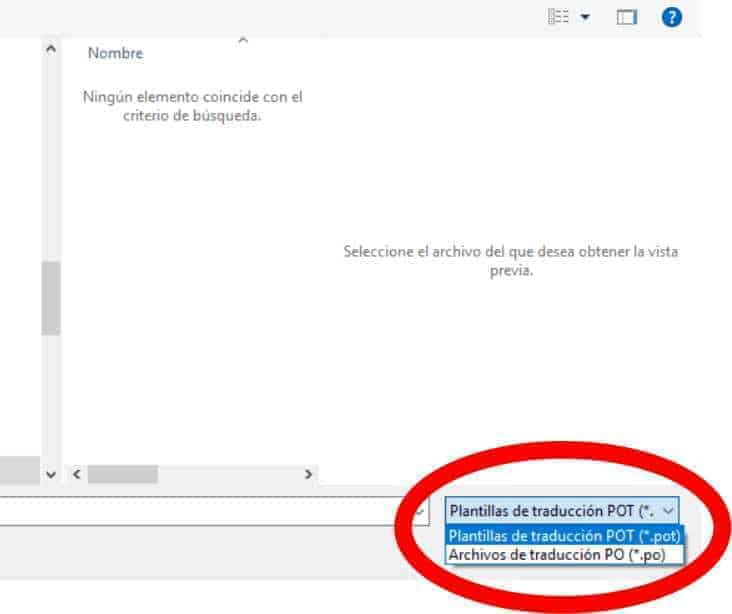Viewport: 732px width, 614px height.
Task: Click the horizontal scrollbar thumb
Action: tap(123, 474)
